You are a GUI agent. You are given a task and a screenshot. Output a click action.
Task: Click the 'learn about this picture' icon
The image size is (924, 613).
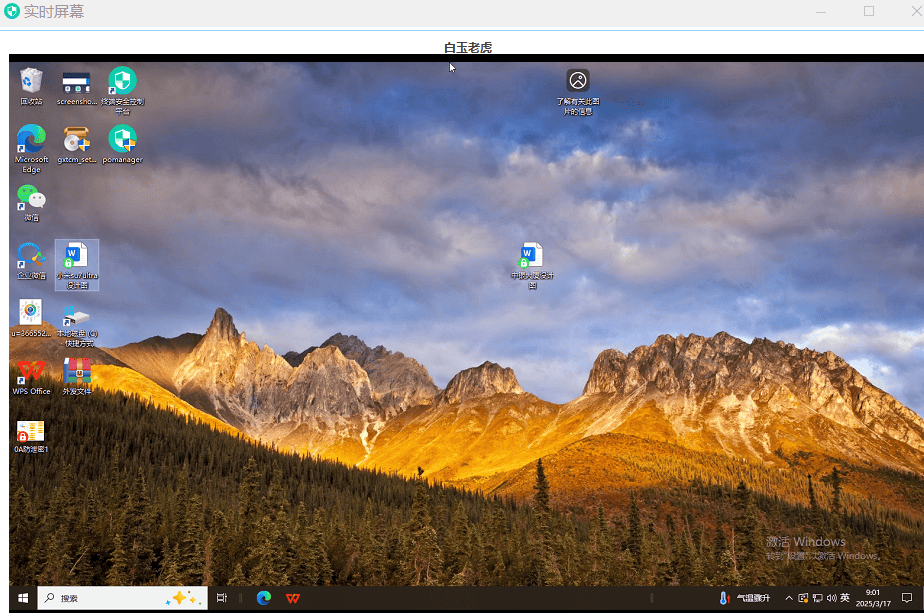click(577, 81)
